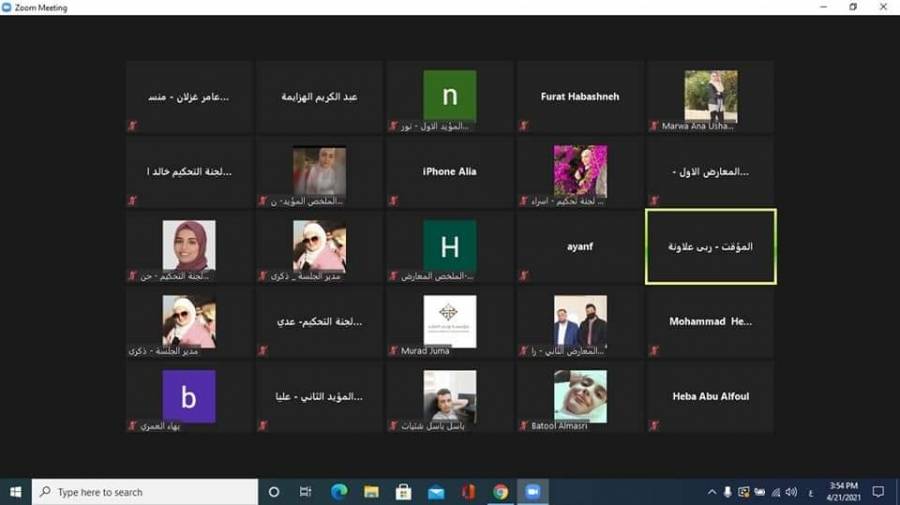Click purple 'b' avatar of بهاء العمري

[x=189, y=397]
